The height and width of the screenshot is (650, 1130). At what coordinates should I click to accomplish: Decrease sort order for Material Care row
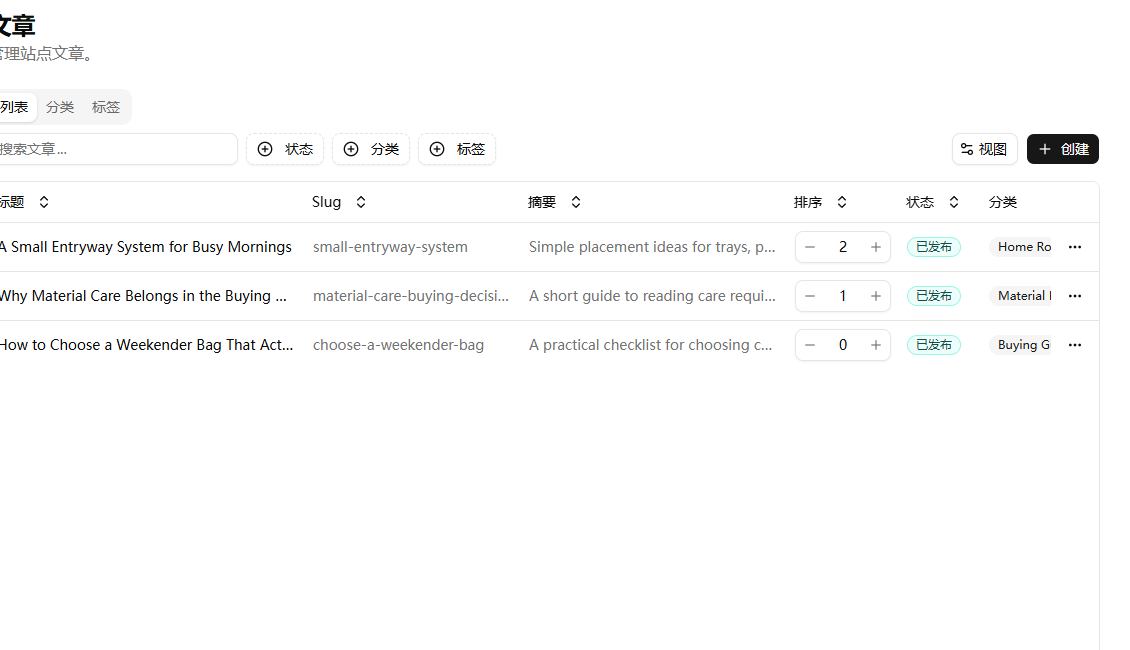[810, 296]
